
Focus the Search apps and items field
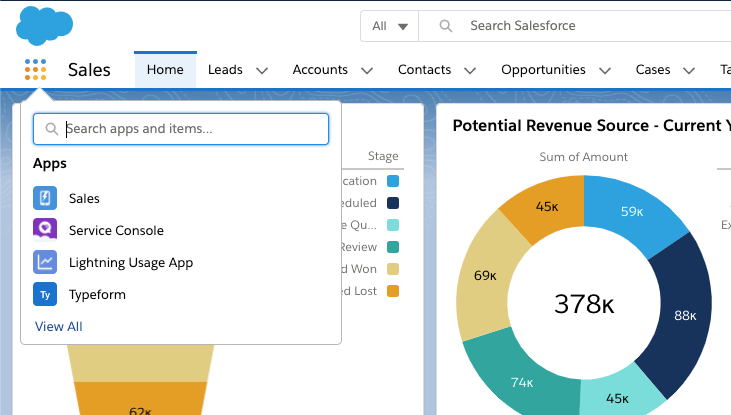(x=181, y=129)
